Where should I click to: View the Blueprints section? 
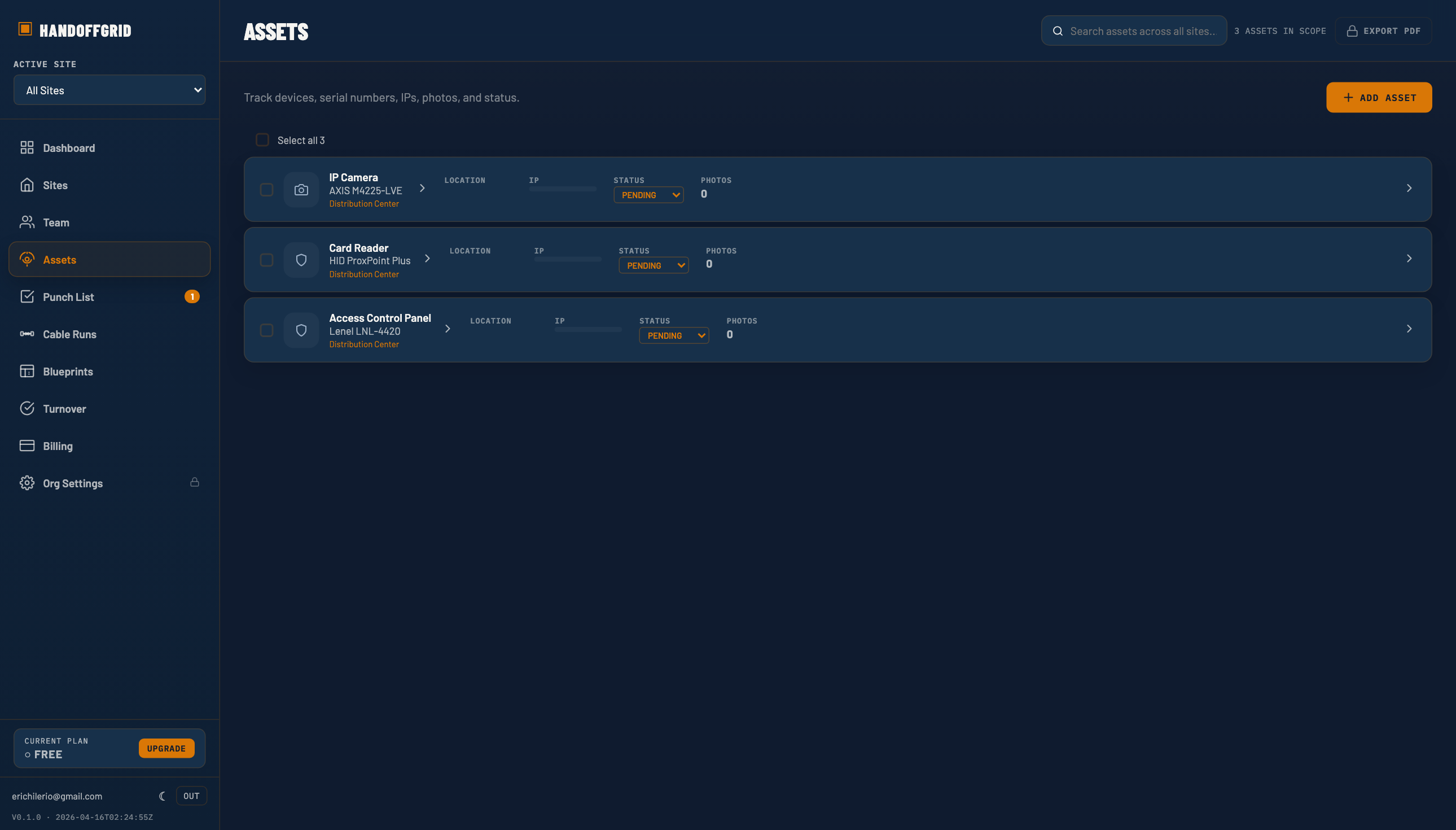[x=67, y=371]
